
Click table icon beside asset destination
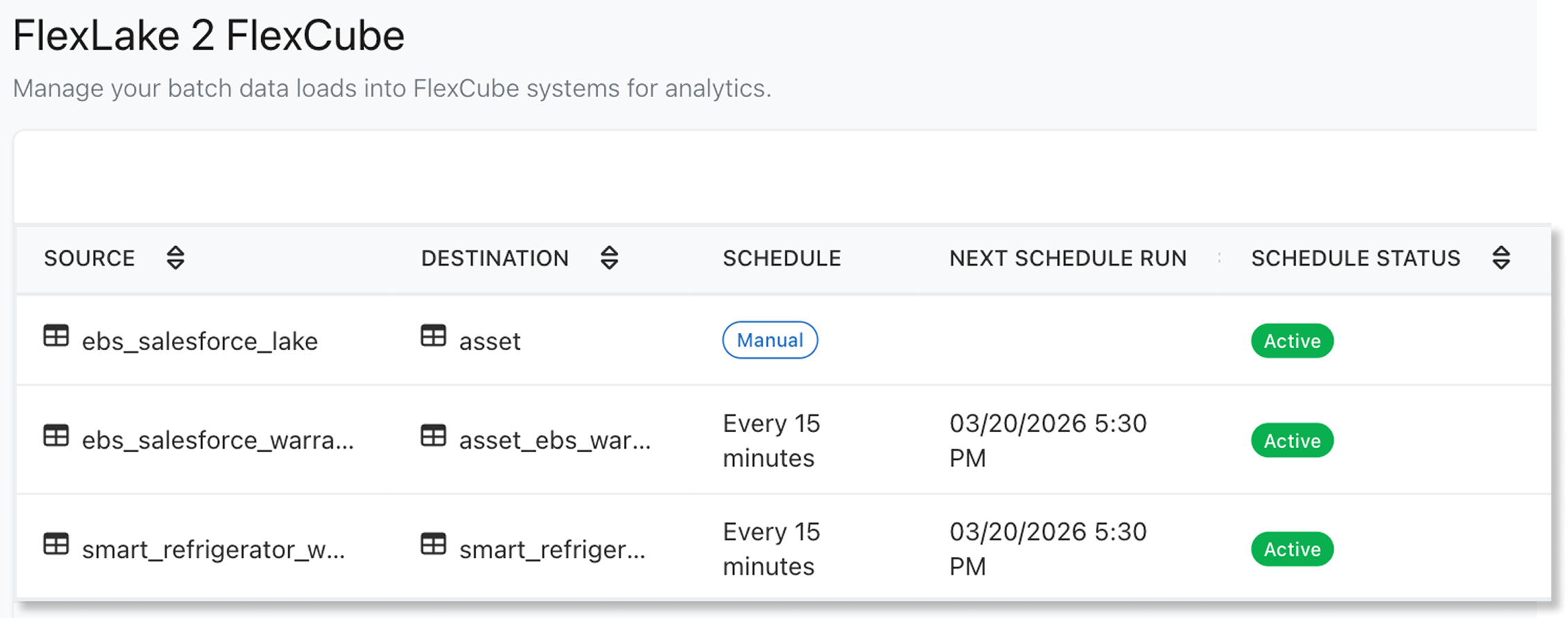(x=433, y=336)
